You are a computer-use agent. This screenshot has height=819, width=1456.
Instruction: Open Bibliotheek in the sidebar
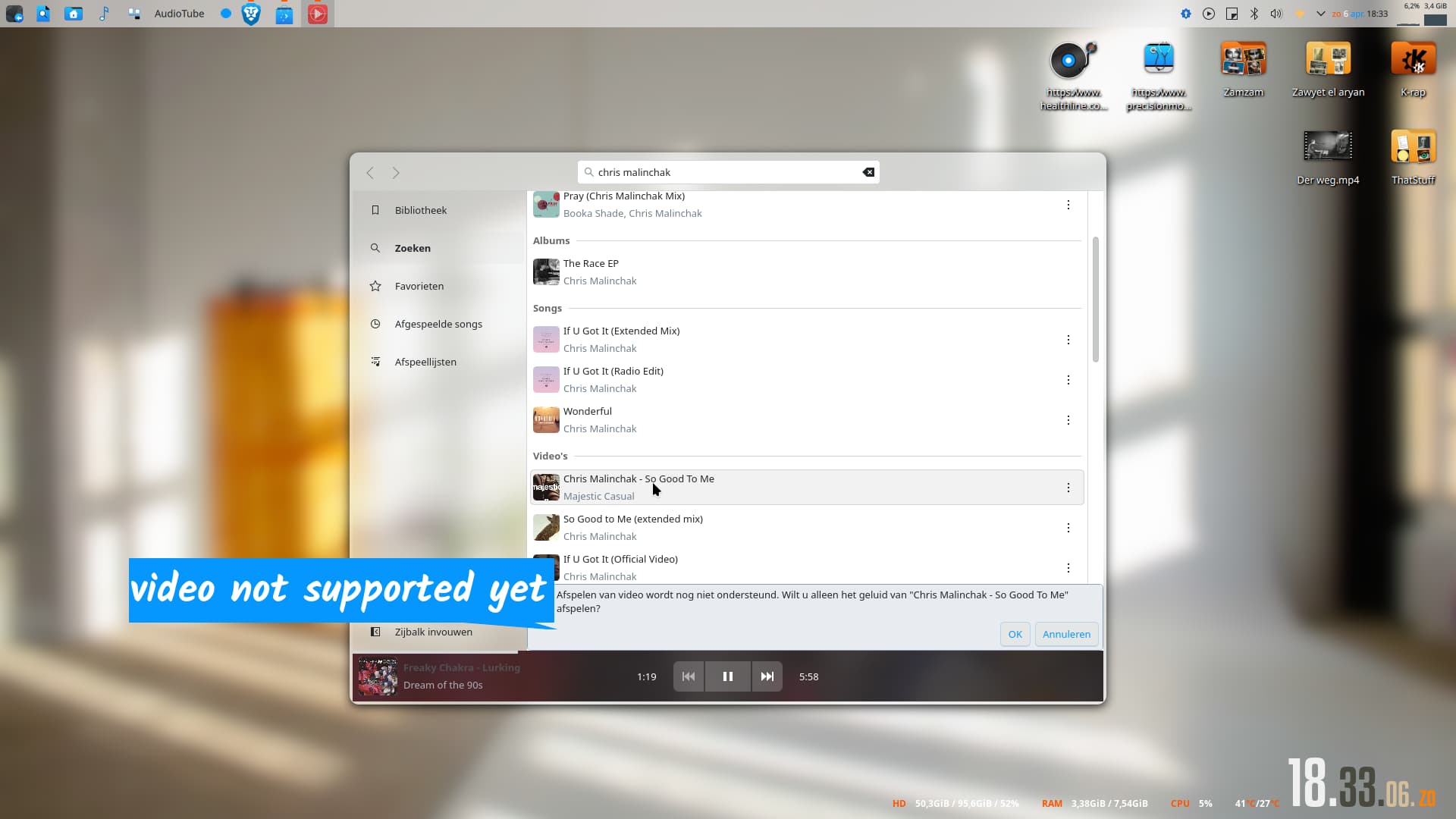tap(438, 210)
